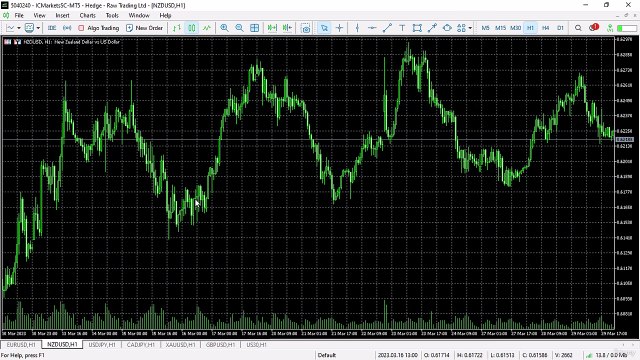Select the H1 timeframe button
The image size is (640, 360).
click(530, 28)
